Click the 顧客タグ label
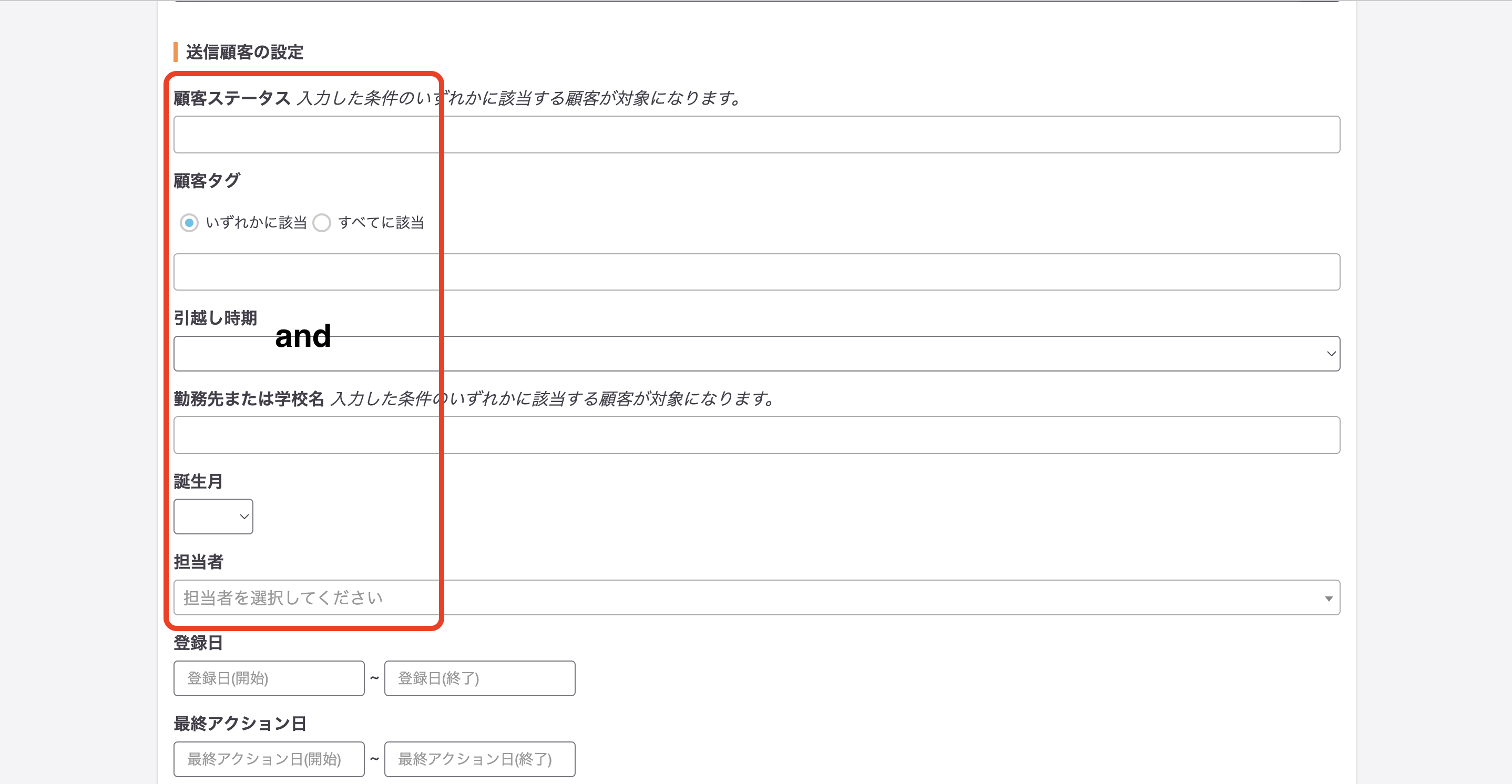This screenshot has width=1512, height=784. 207,181
